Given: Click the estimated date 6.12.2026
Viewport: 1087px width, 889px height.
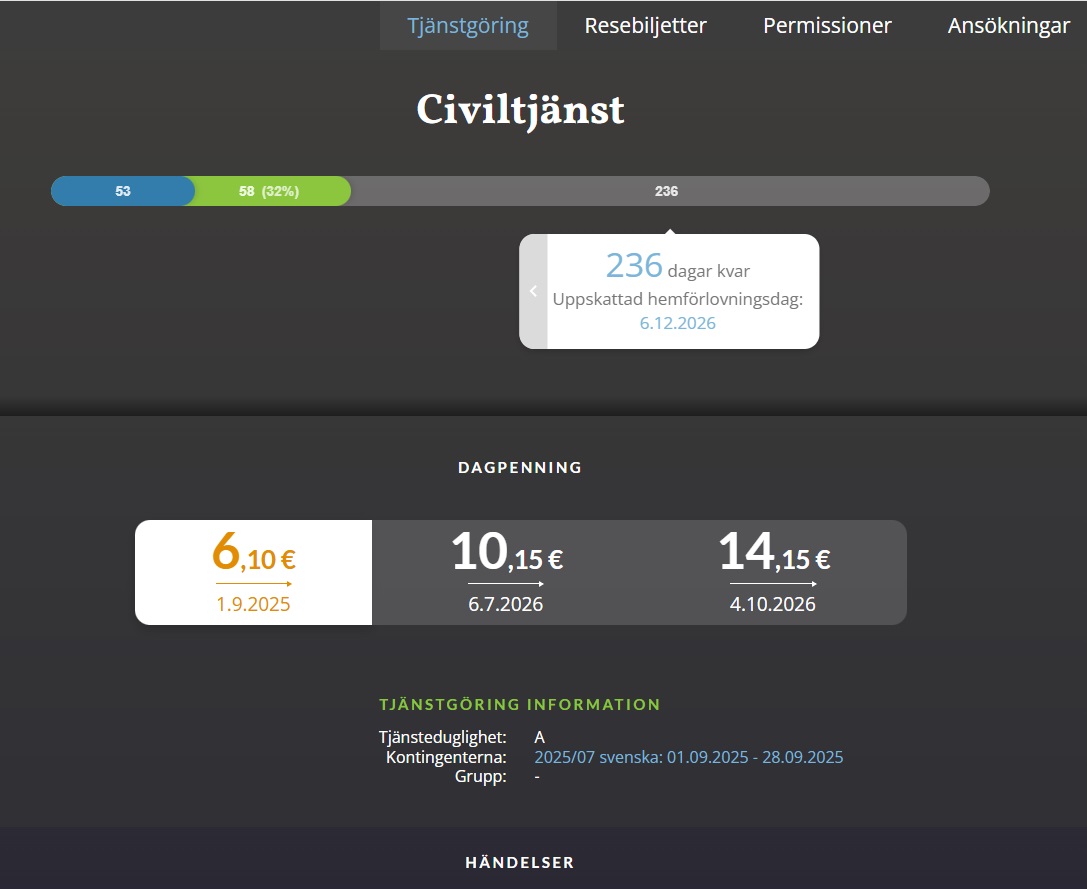Looking at the screenshot, I should [x=677, y=323].
